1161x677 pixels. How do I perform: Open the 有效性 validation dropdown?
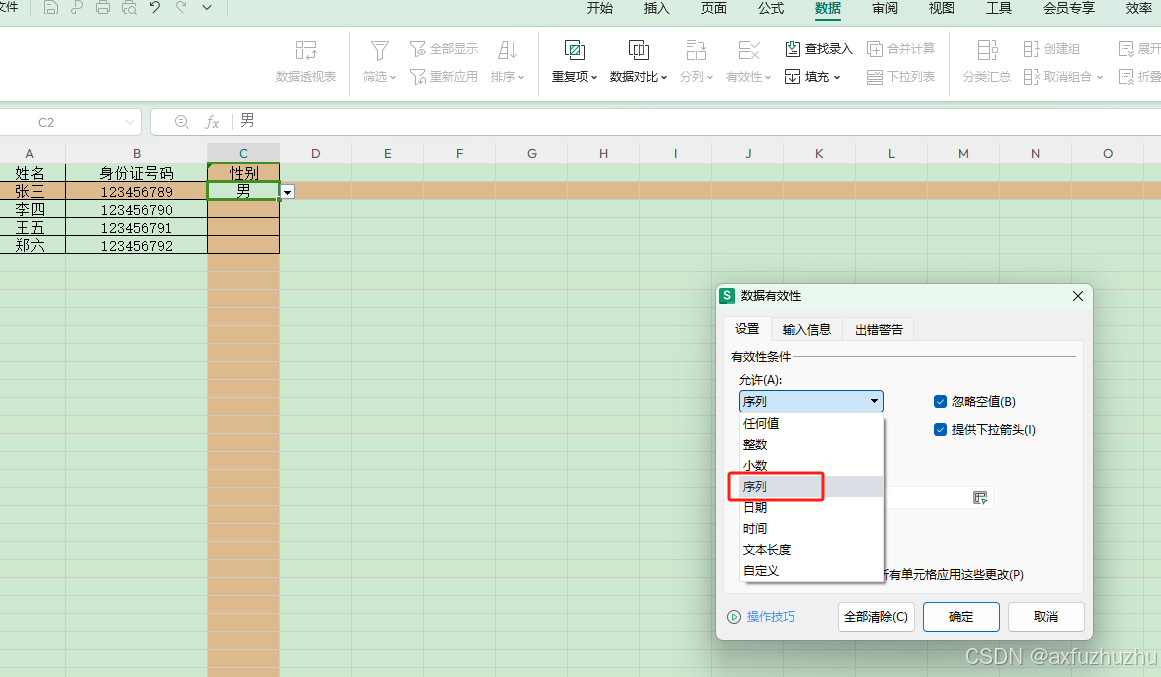pyautogui.click(x=749, y=61)
